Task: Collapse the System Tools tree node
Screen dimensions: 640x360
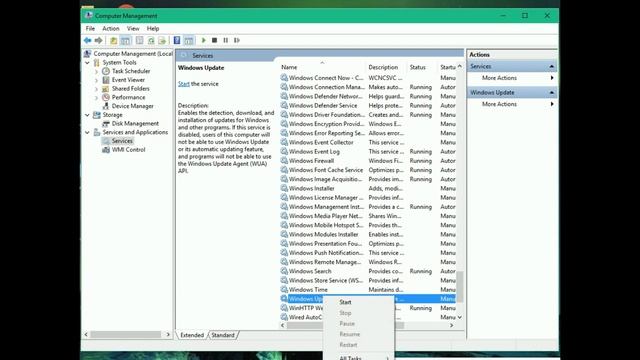Action: 87,62
